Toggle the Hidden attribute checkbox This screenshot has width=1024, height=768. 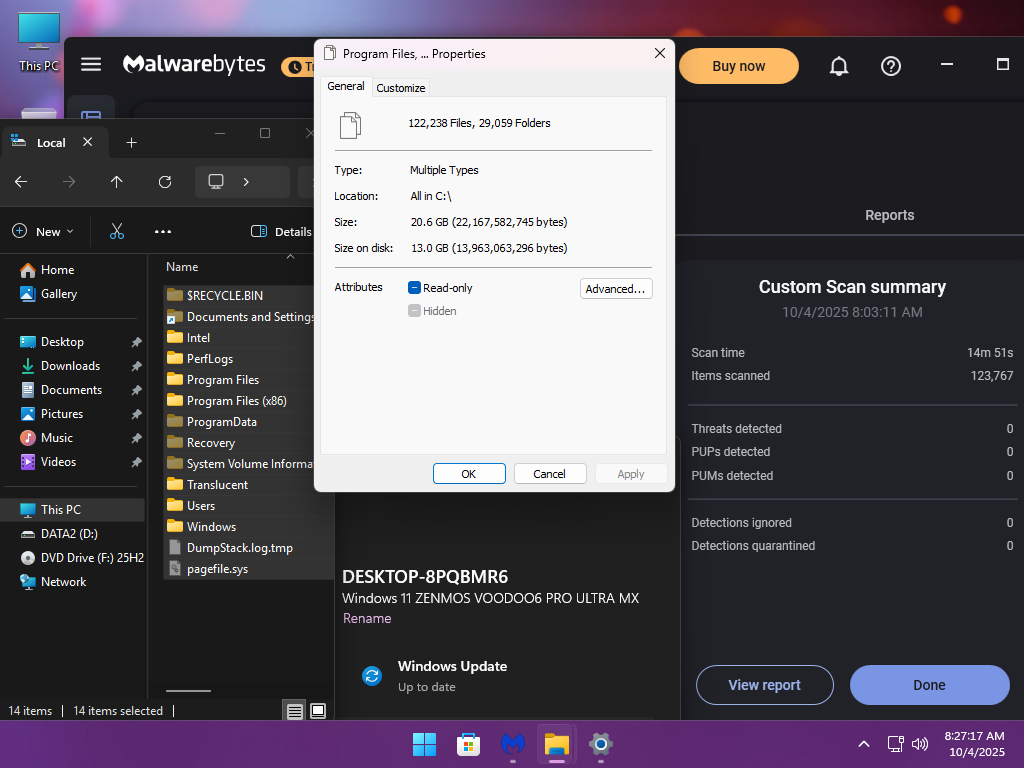(414, 311)
